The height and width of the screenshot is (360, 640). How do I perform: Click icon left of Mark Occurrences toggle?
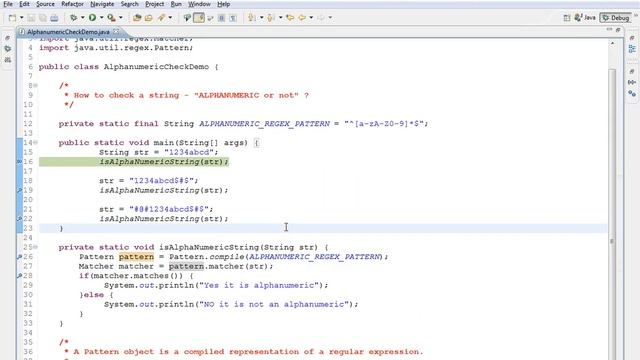click(x=187, y=18)
